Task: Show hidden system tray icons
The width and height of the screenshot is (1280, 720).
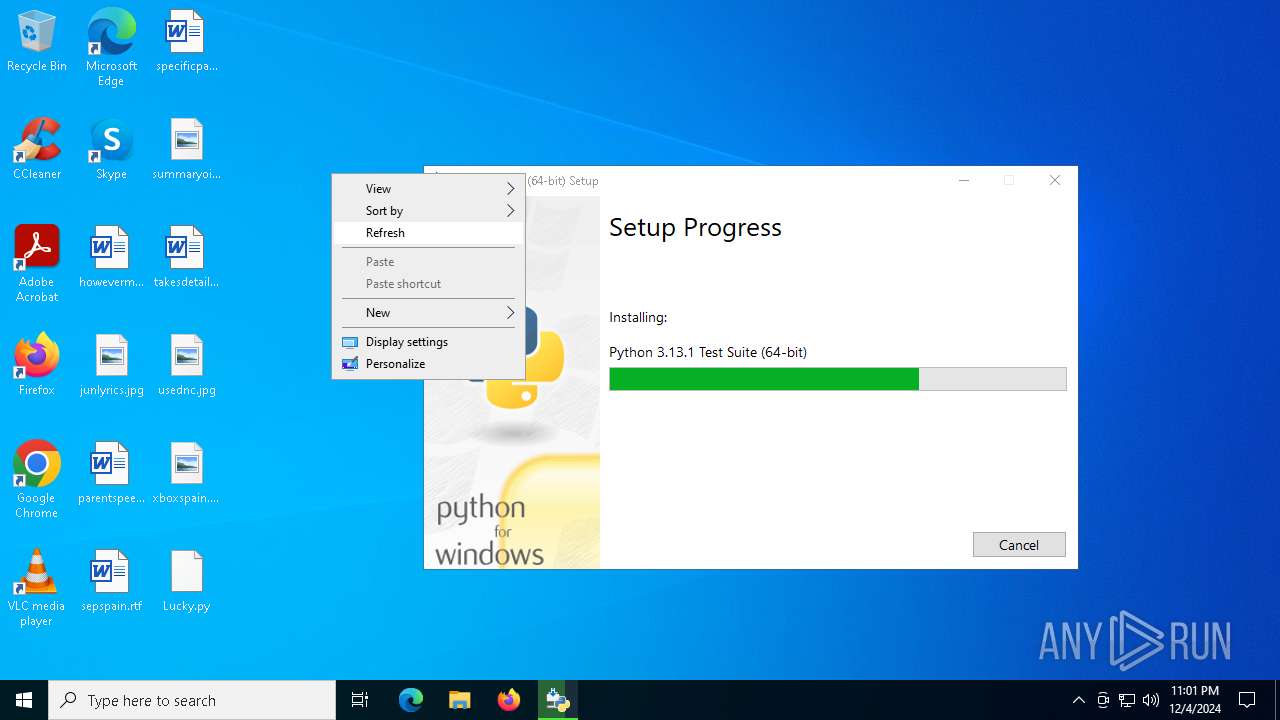Action: (x=1078, y=700)
